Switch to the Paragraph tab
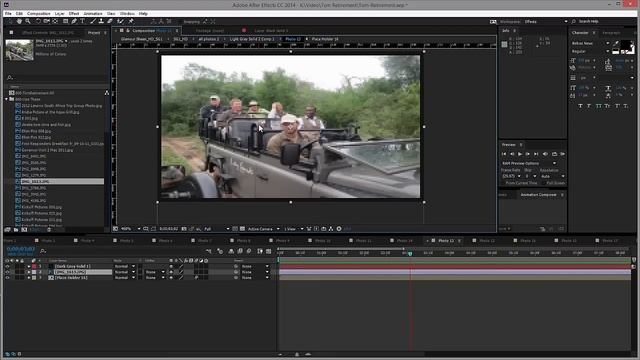 click(611, 33)
